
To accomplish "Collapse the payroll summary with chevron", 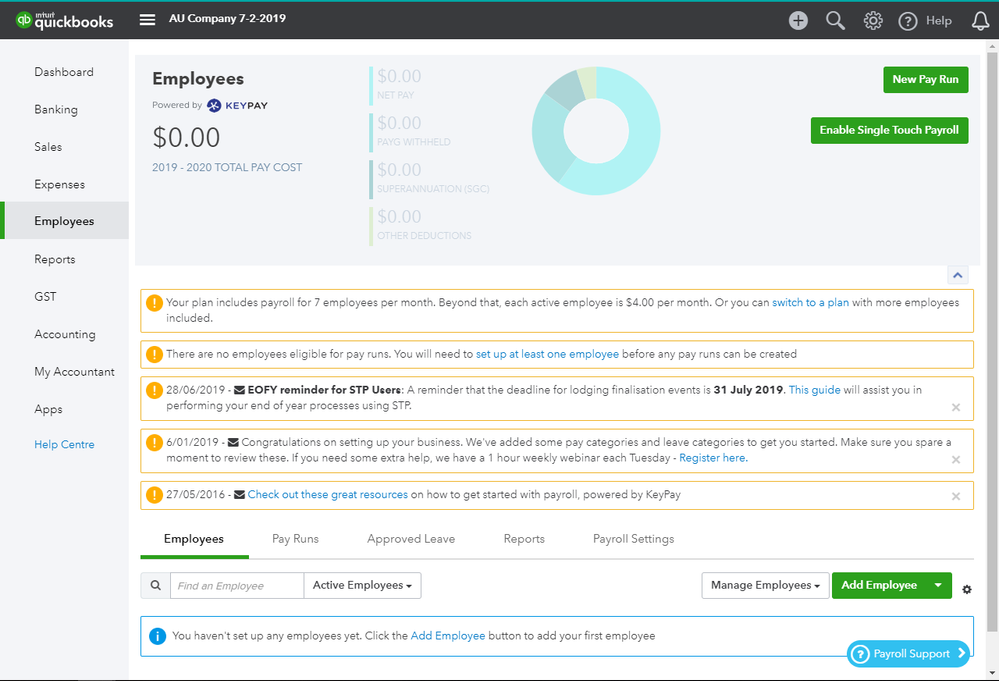I will tap(958, 275).
